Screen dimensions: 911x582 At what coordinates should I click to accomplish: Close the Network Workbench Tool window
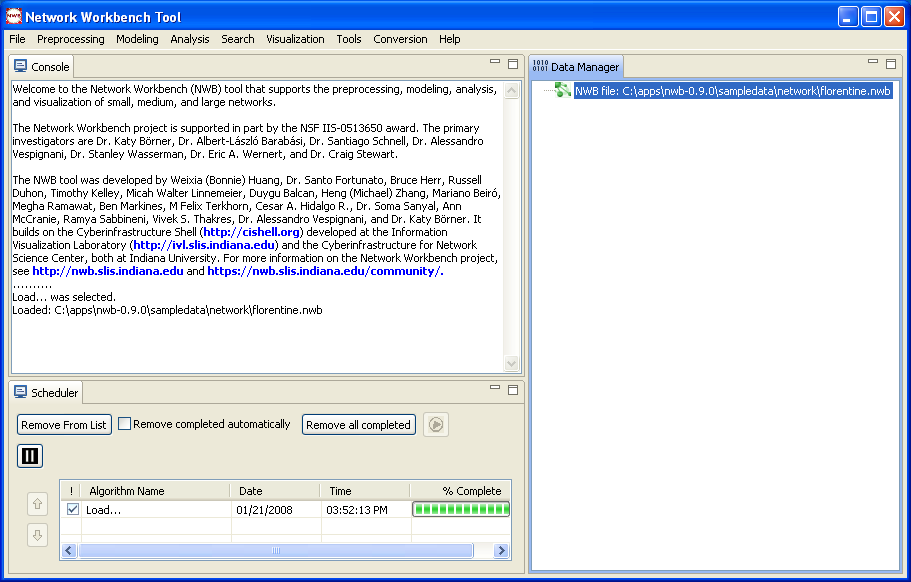click(894, 17)
